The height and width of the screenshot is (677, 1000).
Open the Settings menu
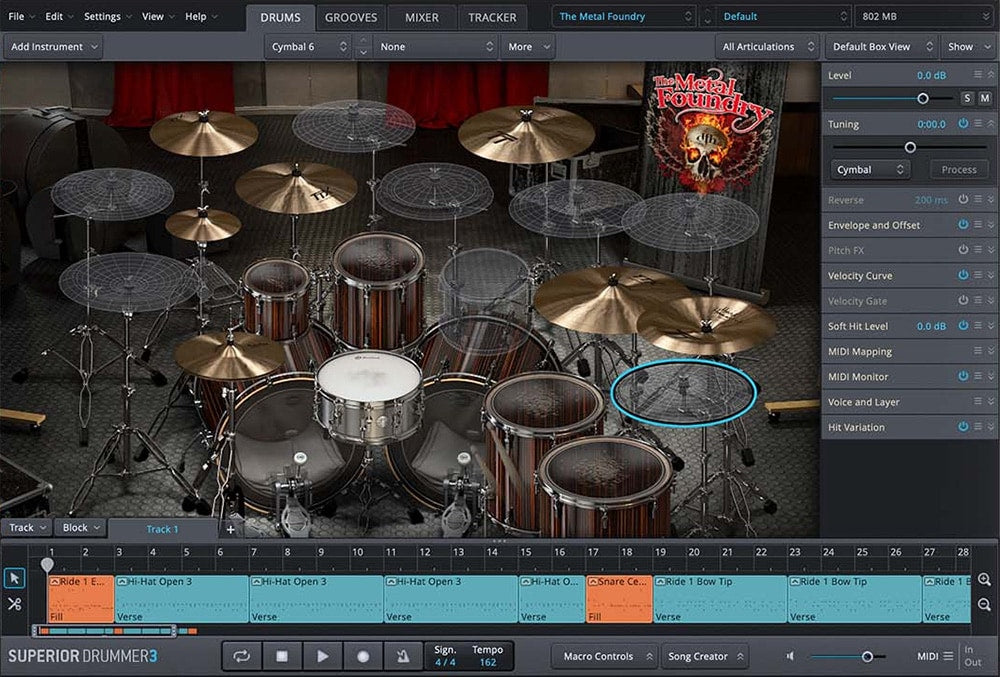[102, 17]
